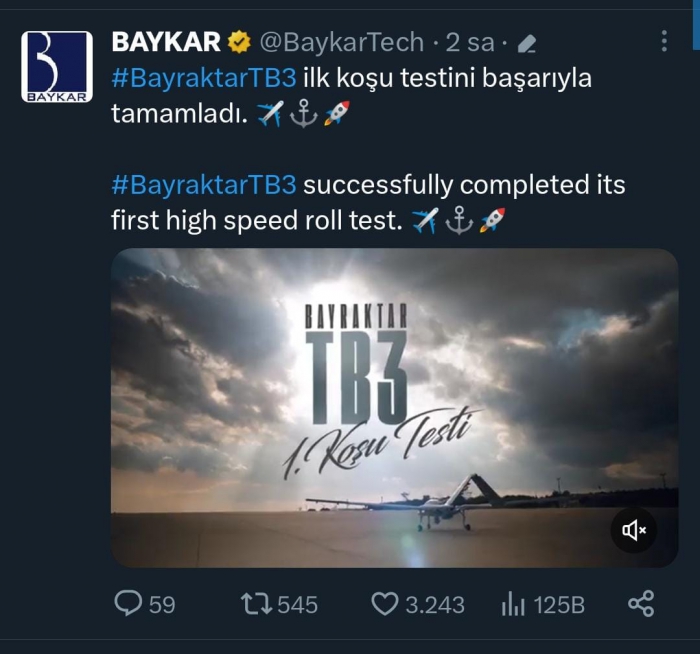The height and width of the screenshot is (654, 700).
Task: Open #BayraktarTB3 hashtag in the Turkish sentence
Action: click(204, 78)
